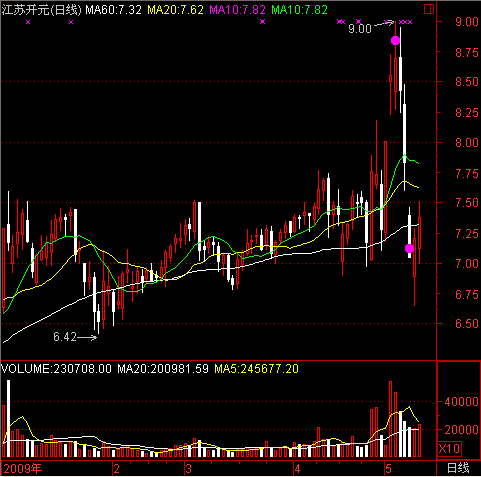Viewport: 481px width, 477px height.
Task: Click the volume MA20:200981.59 label
Action: 163,369
